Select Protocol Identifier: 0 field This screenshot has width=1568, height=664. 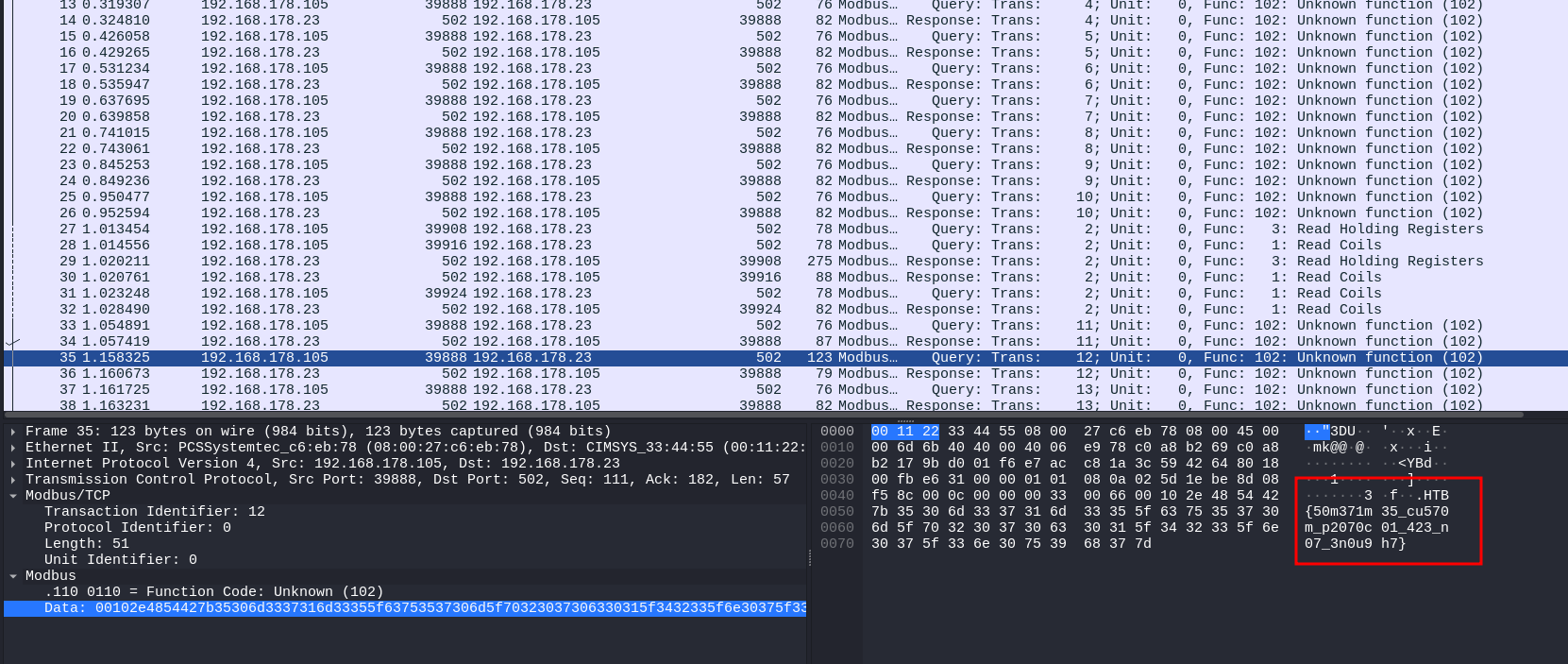click(138, 528)
